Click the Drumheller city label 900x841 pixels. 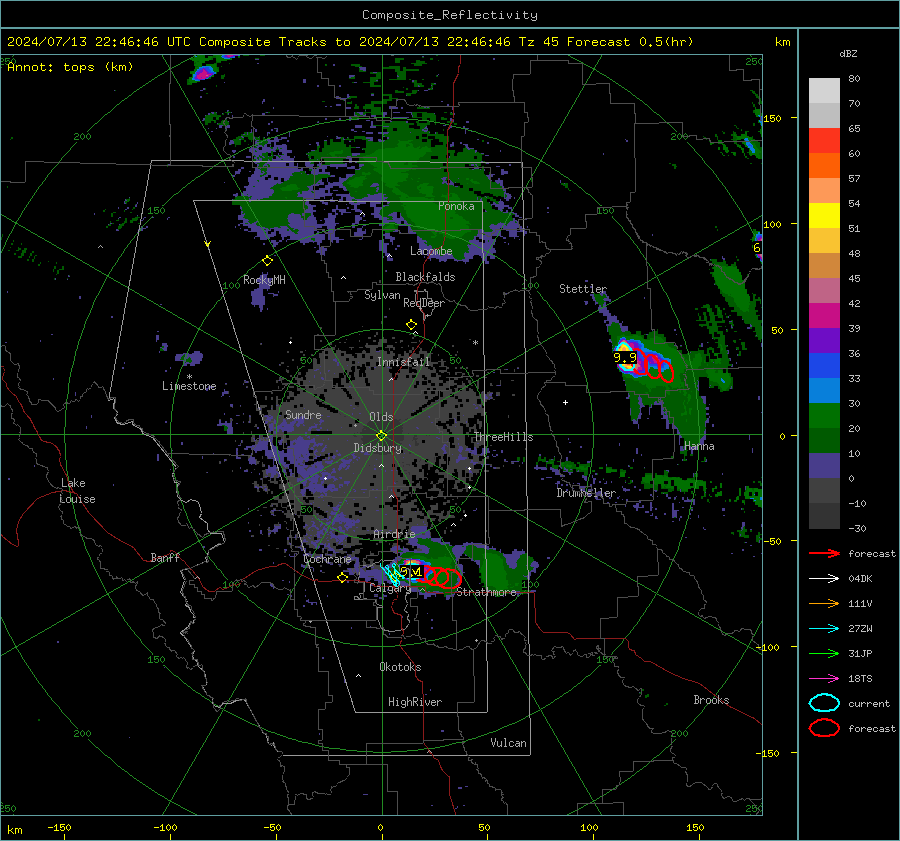point(586,493)
